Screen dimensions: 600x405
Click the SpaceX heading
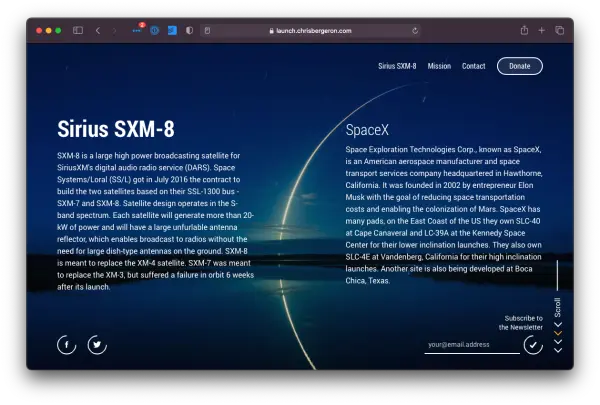pyautogui.click(x=367, y=130)
